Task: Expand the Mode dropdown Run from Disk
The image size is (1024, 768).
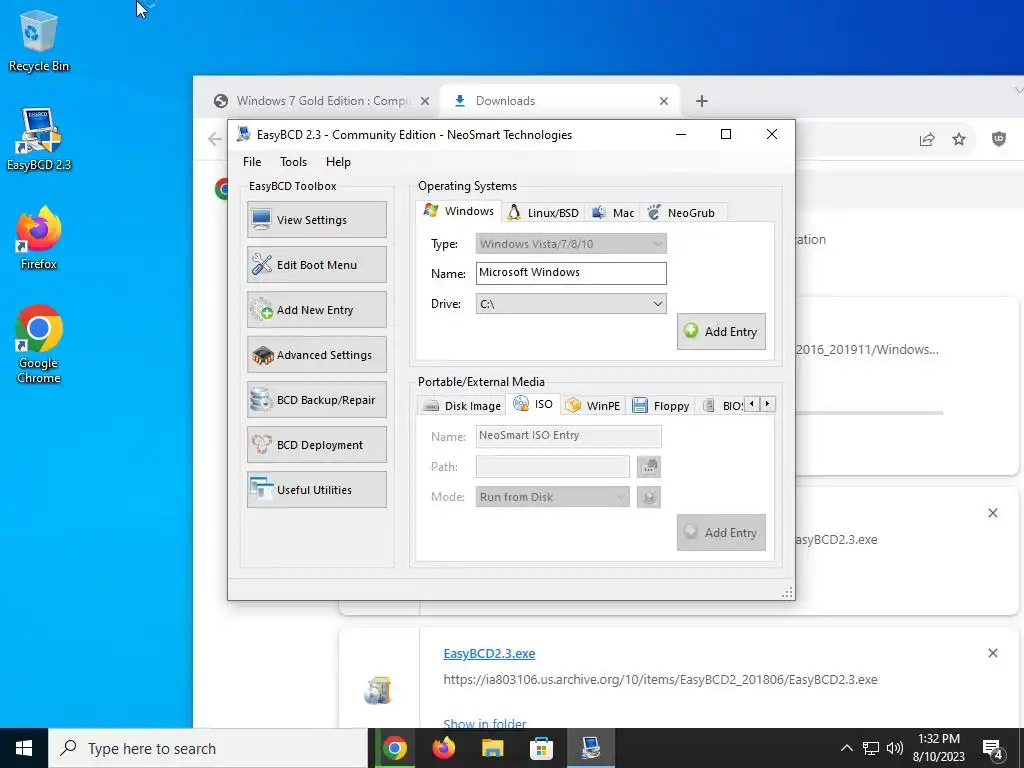Action: pos(552,497)
